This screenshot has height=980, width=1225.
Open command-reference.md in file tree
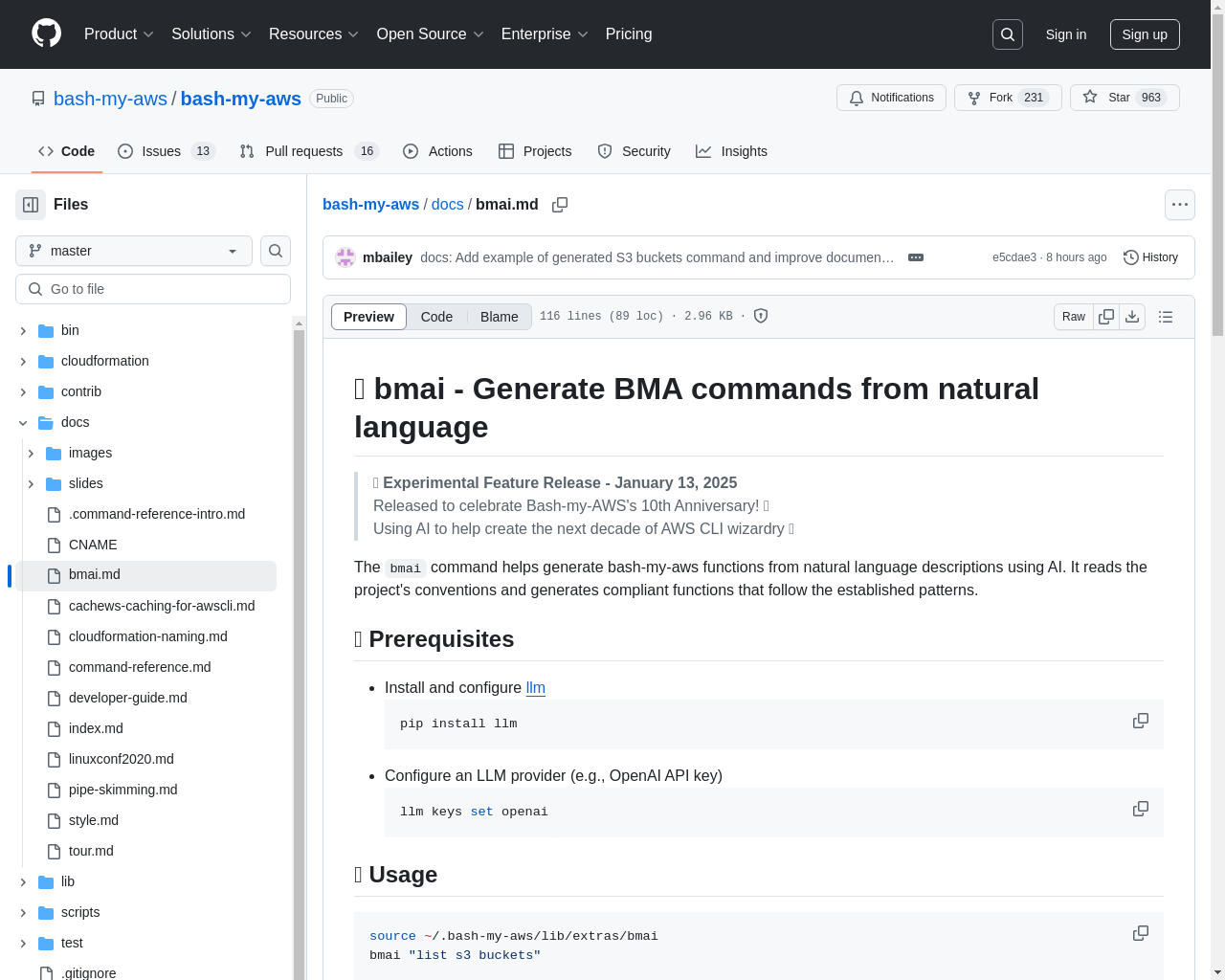[x=140, y=667]
